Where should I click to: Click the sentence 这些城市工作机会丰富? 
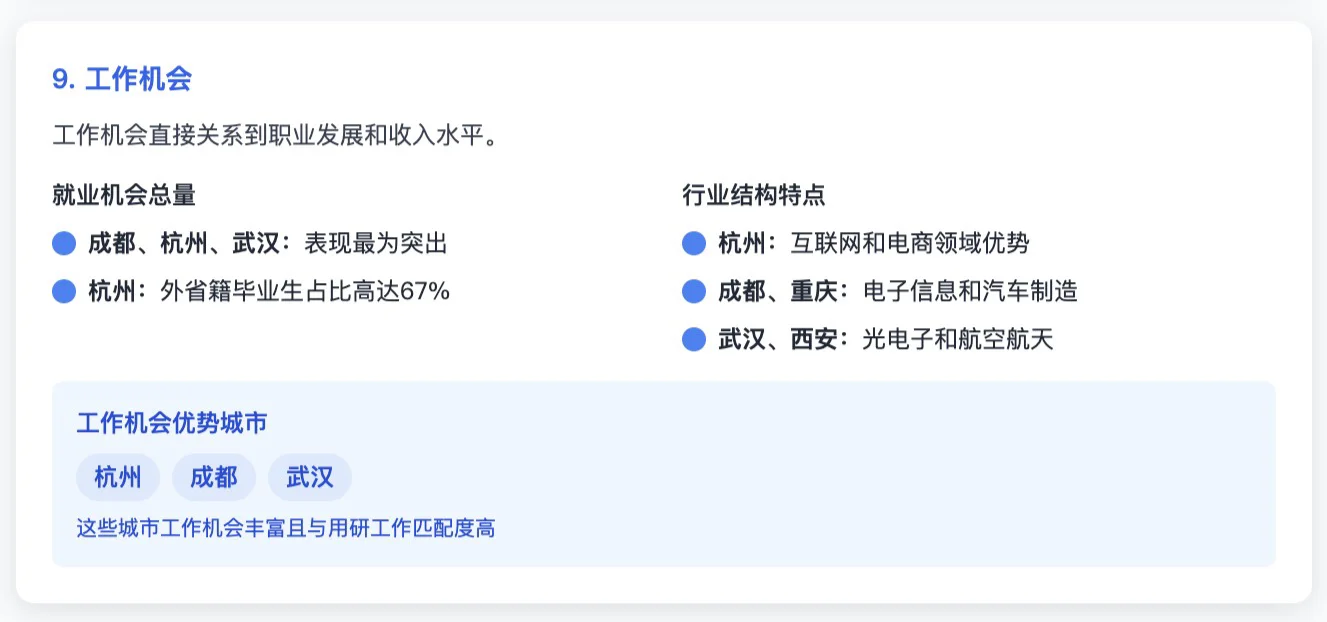click(x=286, y=528)
